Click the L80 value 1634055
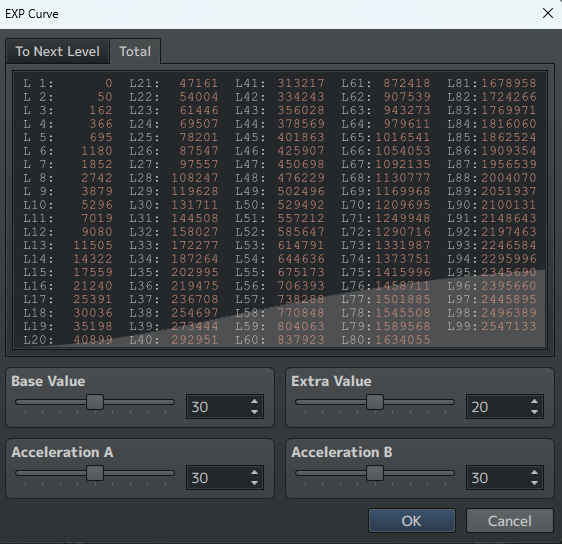This screenshot has width=562, height=544. (403, 340)
